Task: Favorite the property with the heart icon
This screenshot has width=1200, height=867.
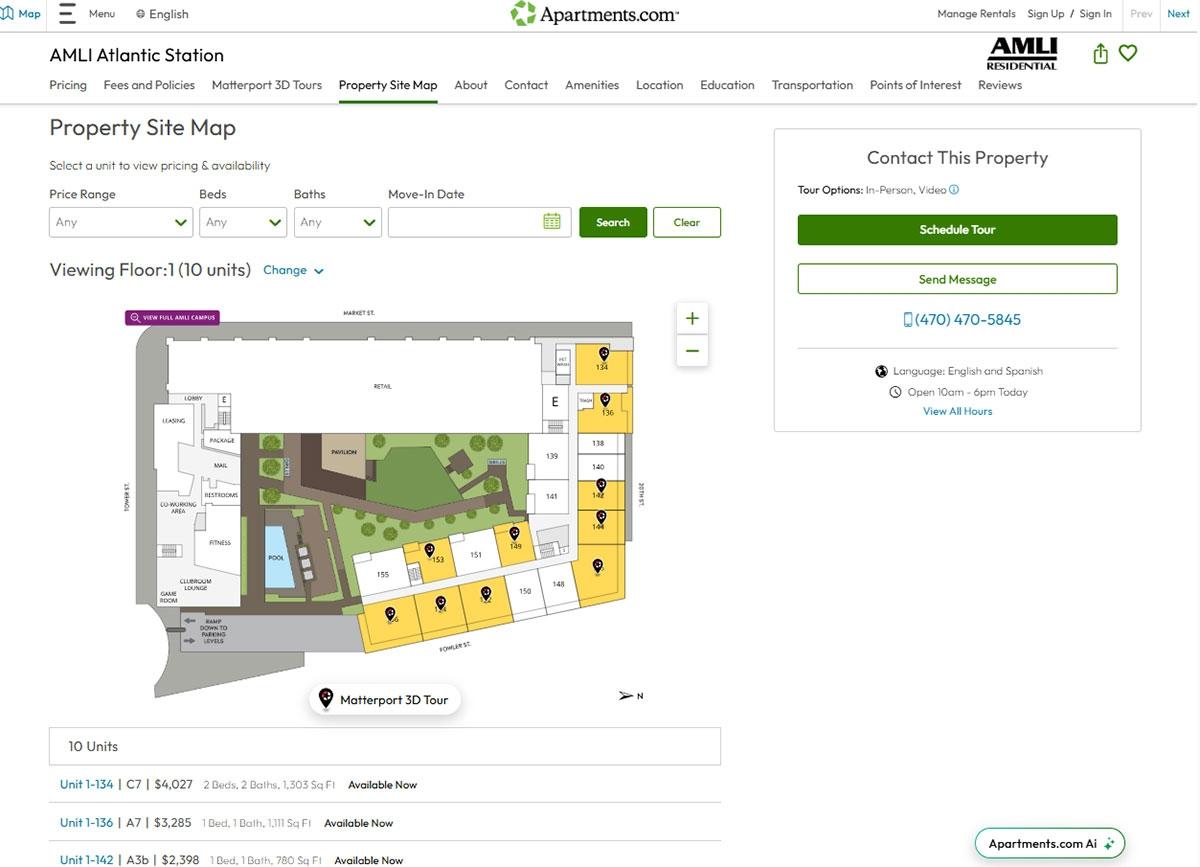Action: coord(1128,53)
